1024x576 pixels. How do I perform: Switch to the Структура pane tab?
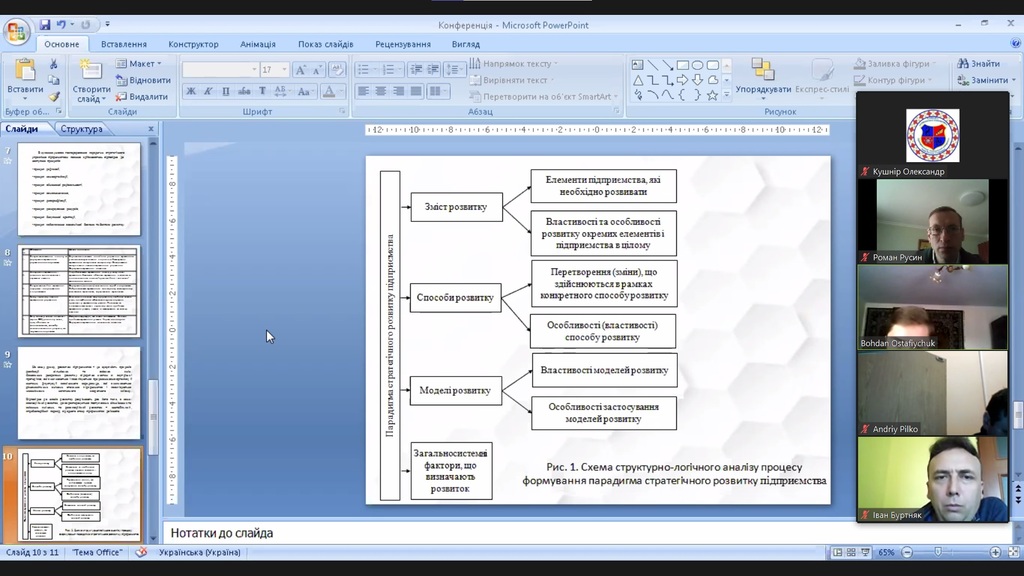pyautogui.click(x=82, y=129)
